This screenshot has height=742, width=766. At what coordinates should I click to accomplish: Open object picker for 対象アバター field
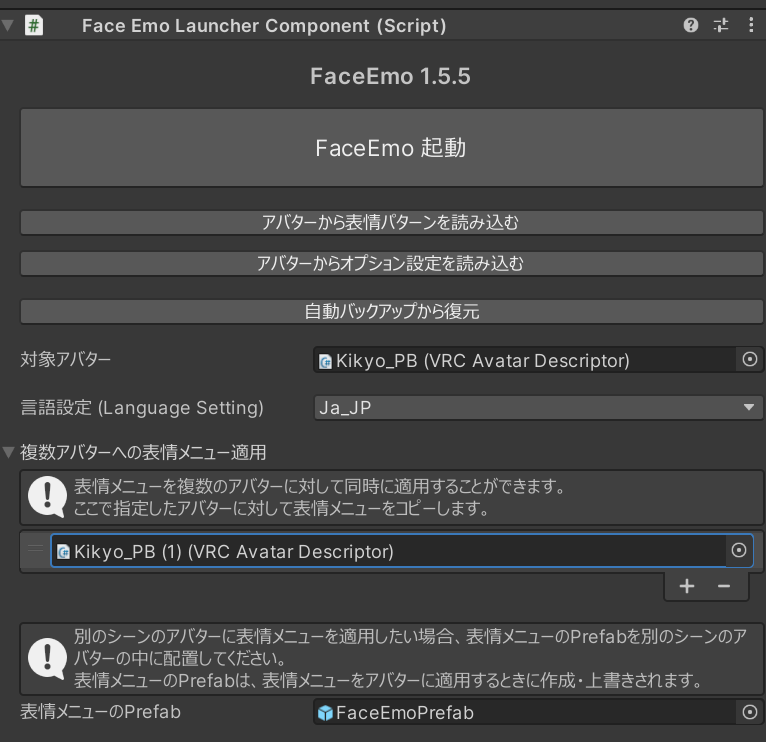749,360
